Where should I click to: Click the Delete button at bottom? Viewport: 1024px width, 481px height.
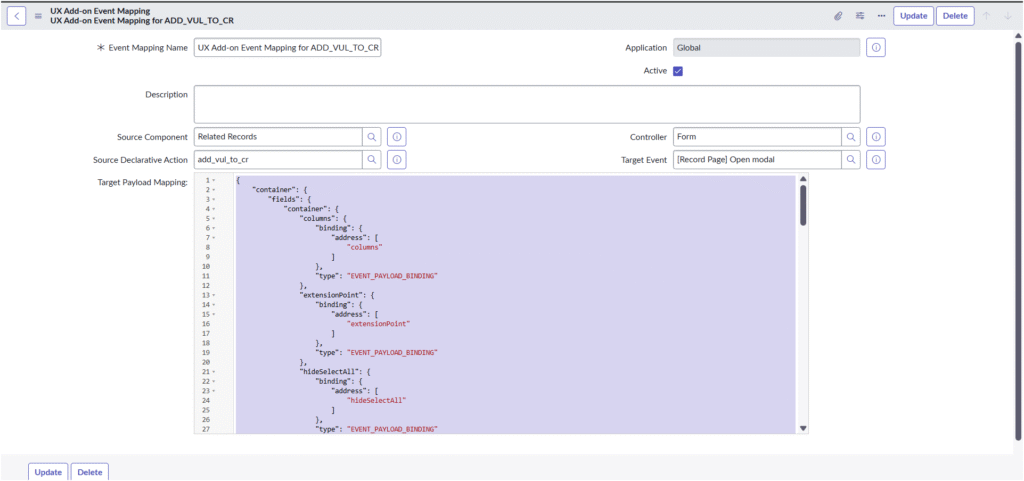(89, 472)
